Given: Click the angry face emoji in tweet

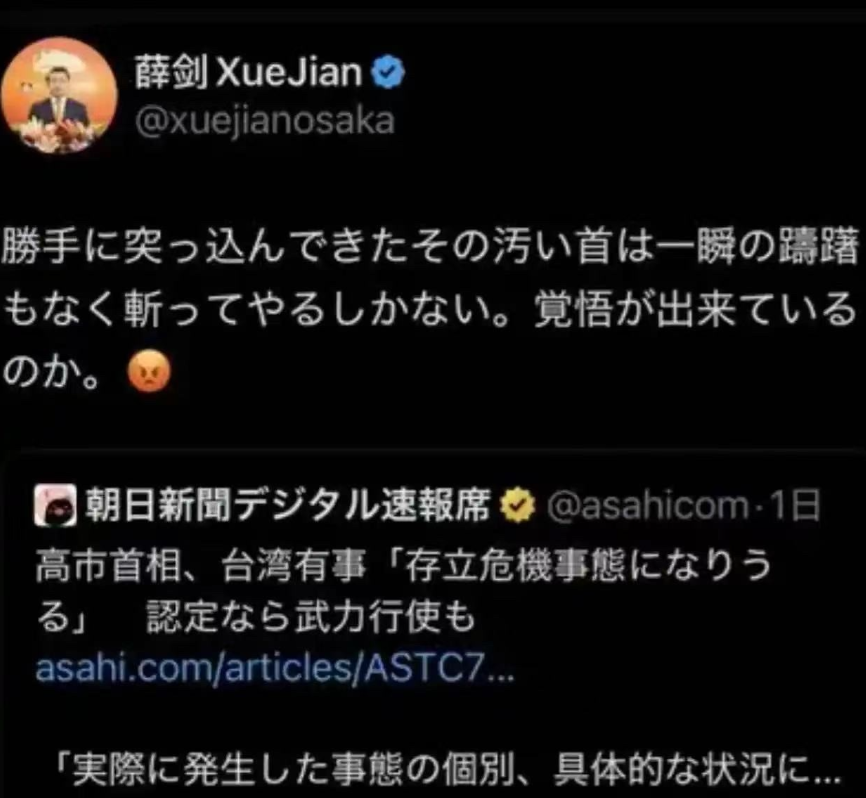Looking at the screenshot, I should 149,372.
